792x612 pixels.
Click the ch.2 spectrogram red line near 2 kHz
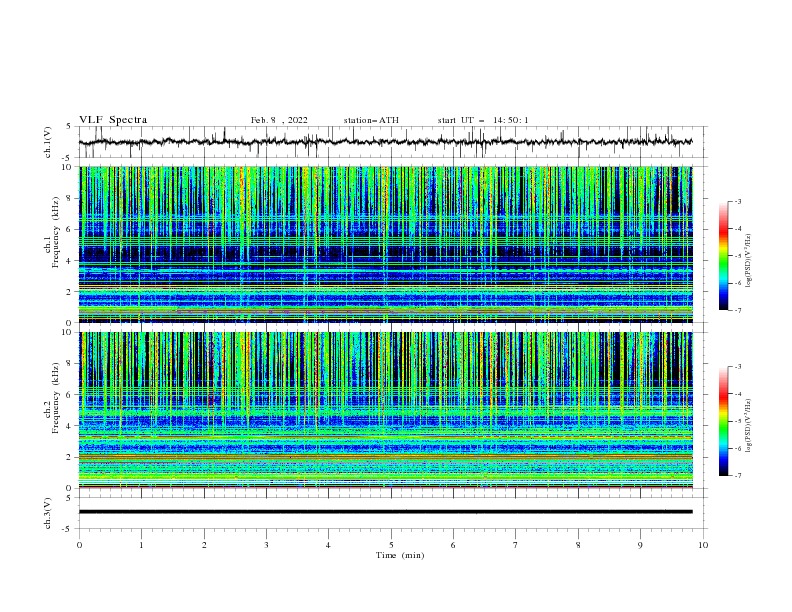pos(385,457)
